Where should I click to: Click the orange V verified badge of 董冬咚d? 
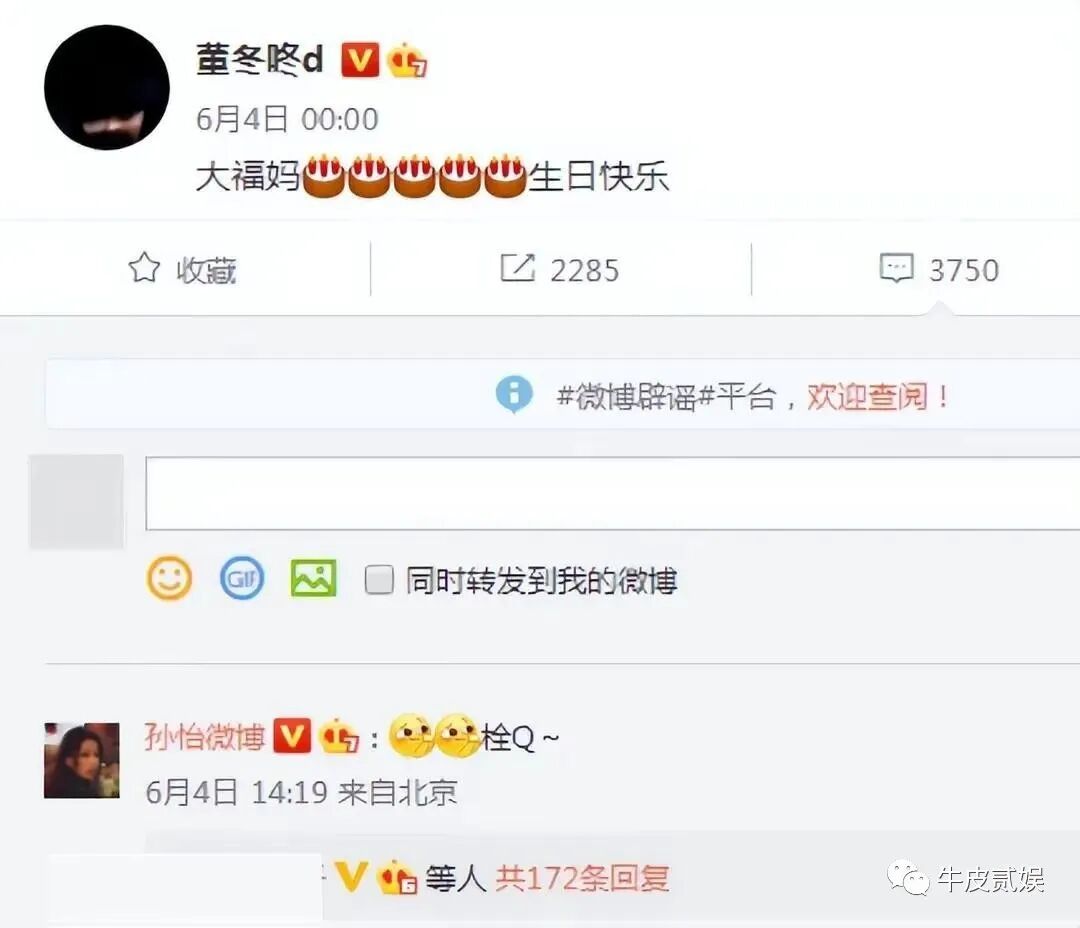click(360, 60)
